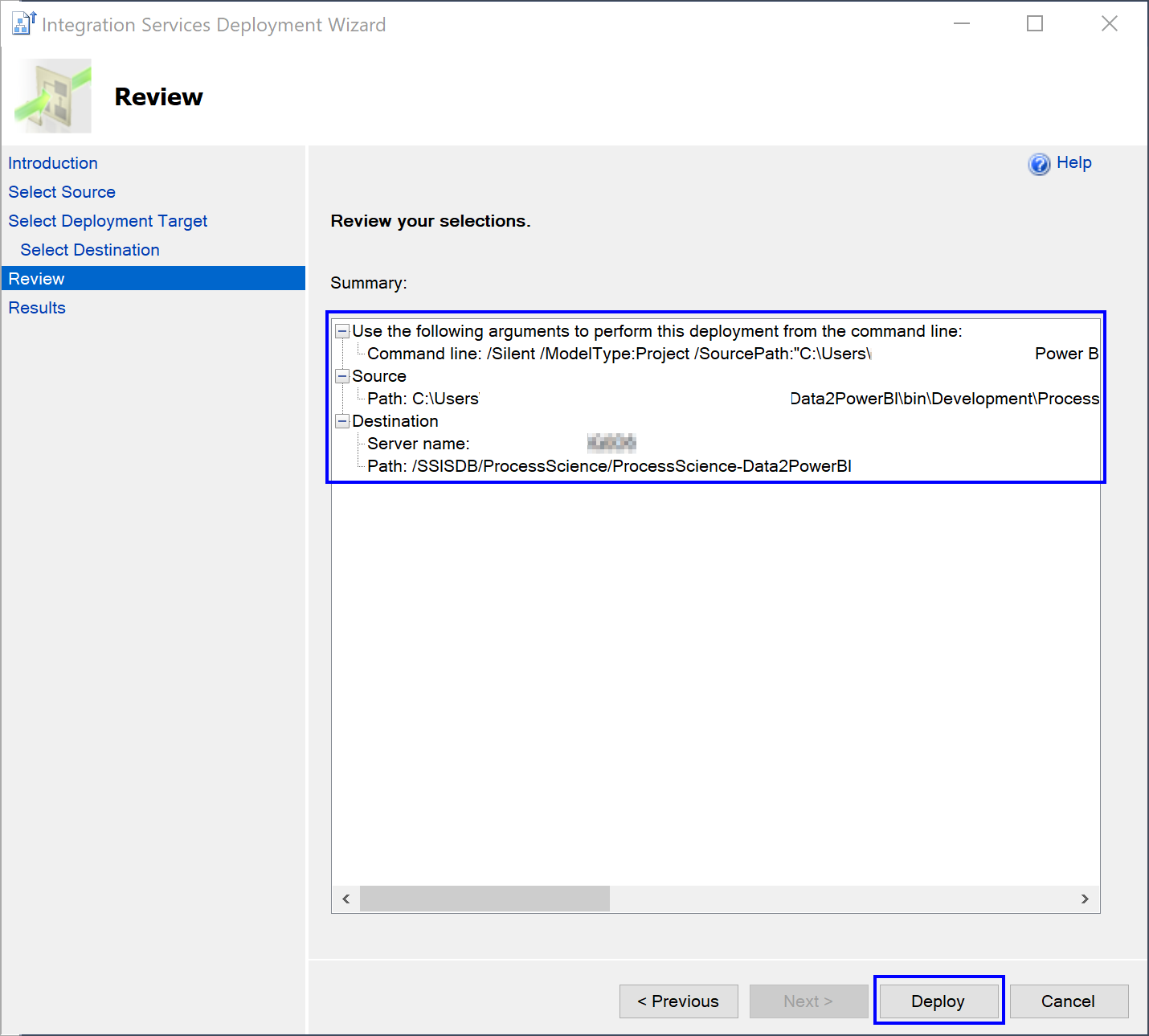Viewport: 1149px width, 1036px height.
Task: Click the left scroll arrow of summary
Action: click(x=346, y=899)
